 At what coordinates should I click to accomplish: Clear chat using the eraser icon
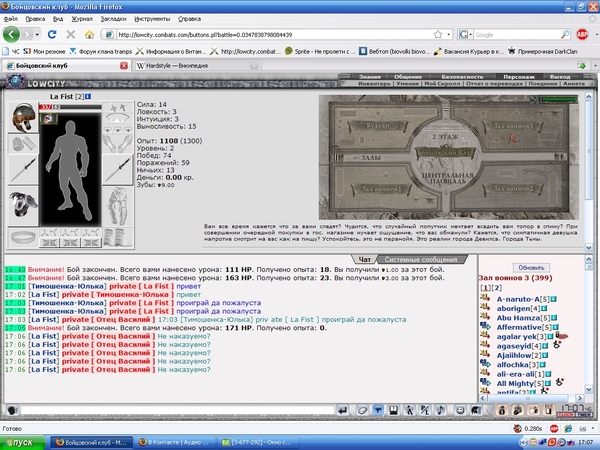tap(362, 411)
